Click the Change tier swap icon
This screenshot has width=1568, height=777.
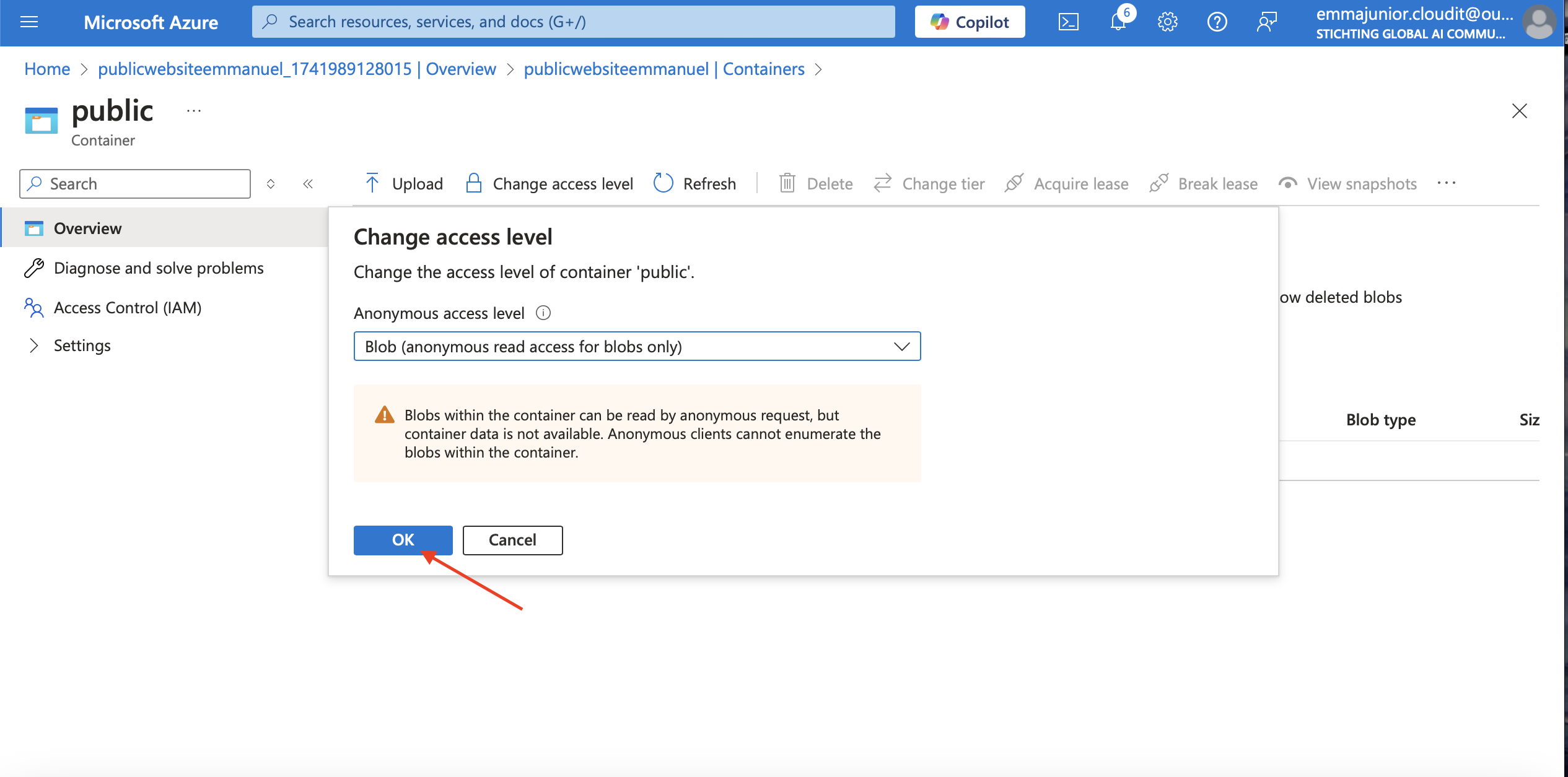coord(883,183)
